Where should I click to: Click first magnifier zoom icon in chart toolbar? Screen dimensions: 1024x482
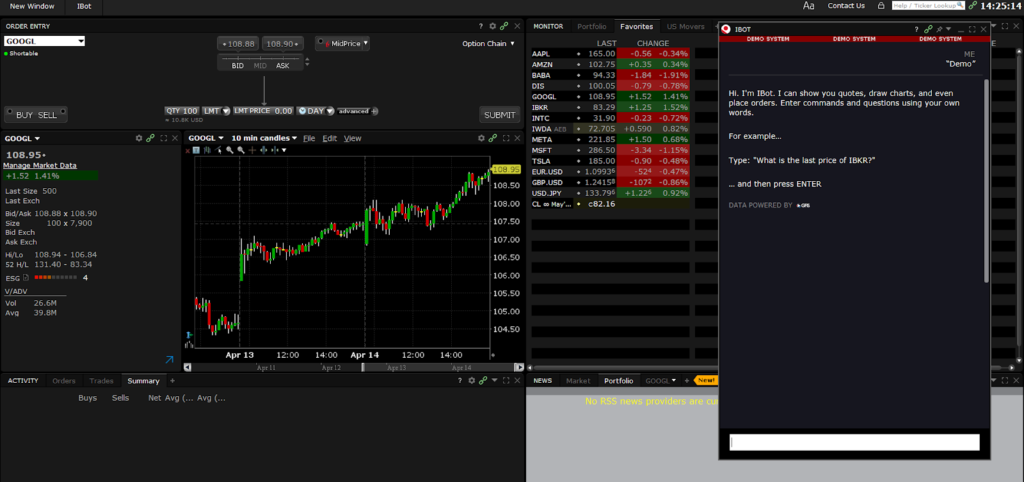pos(230,150)
